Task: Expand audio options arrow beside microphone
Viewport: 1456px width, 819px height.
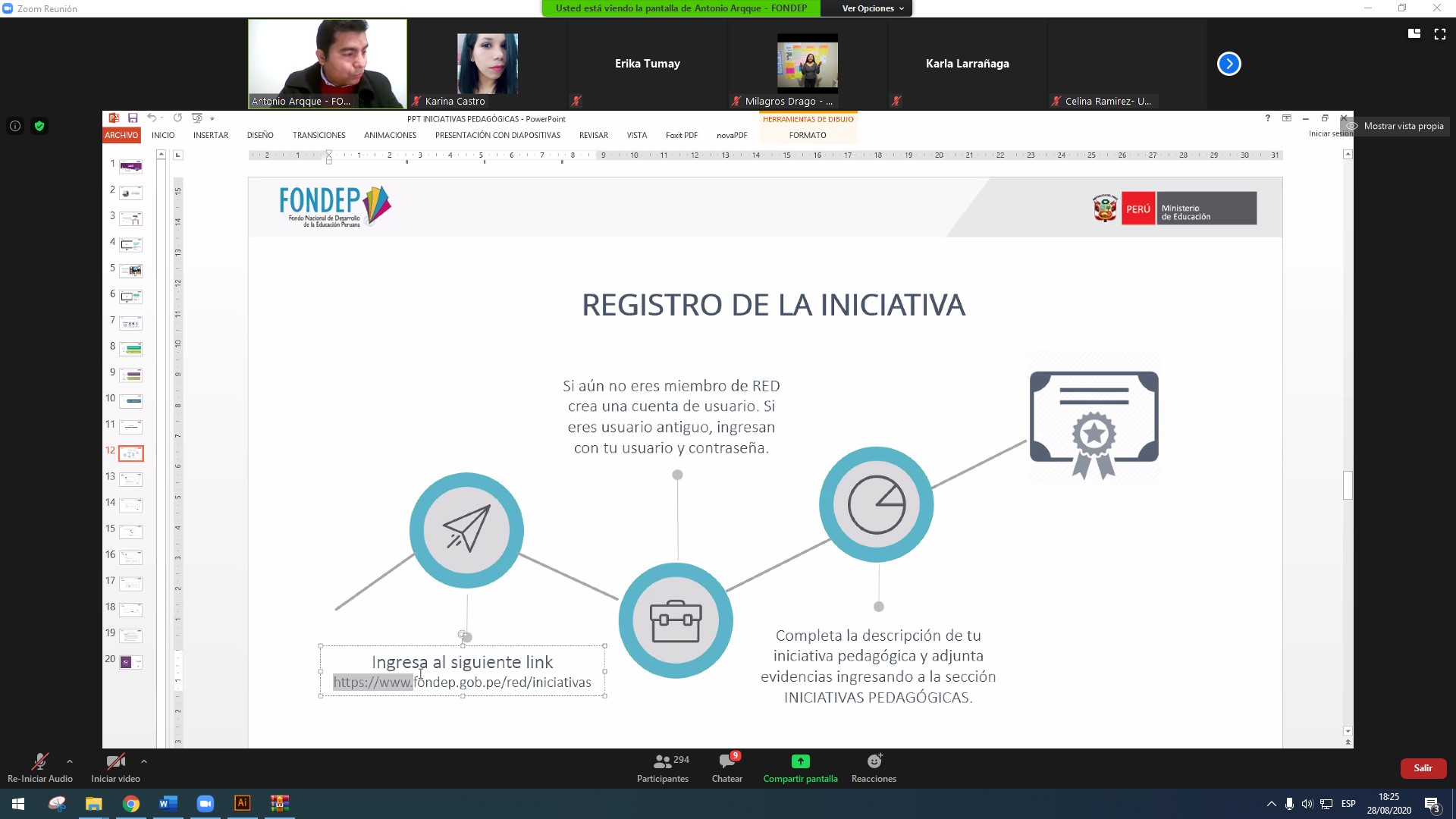Action: click(x=70, y=761)
